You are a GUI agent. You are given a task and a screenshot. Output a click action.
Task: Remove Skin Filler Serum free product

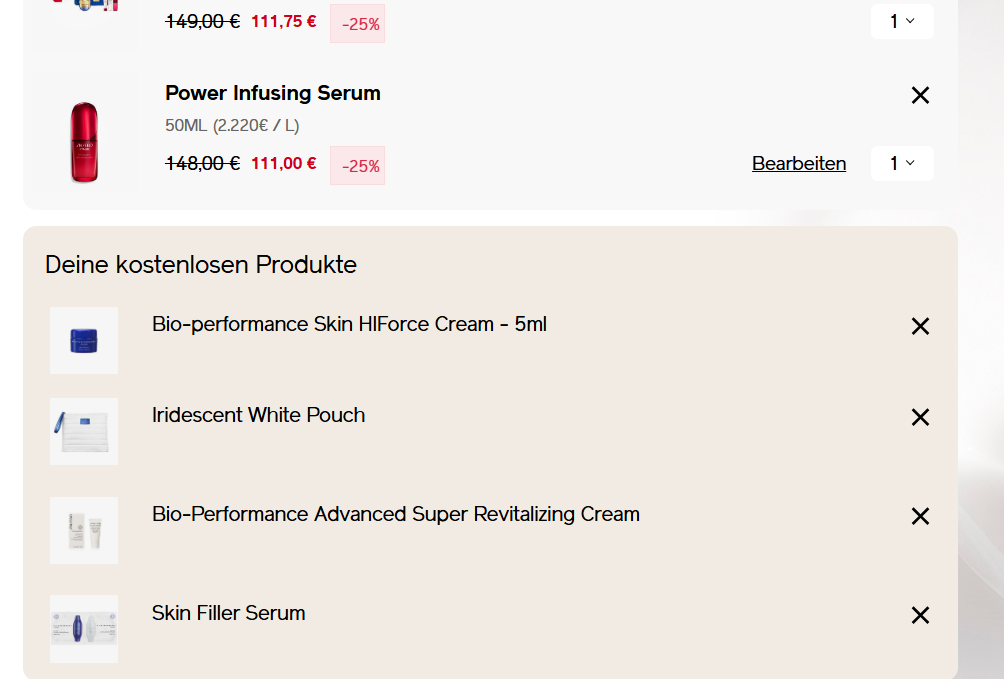920,615
